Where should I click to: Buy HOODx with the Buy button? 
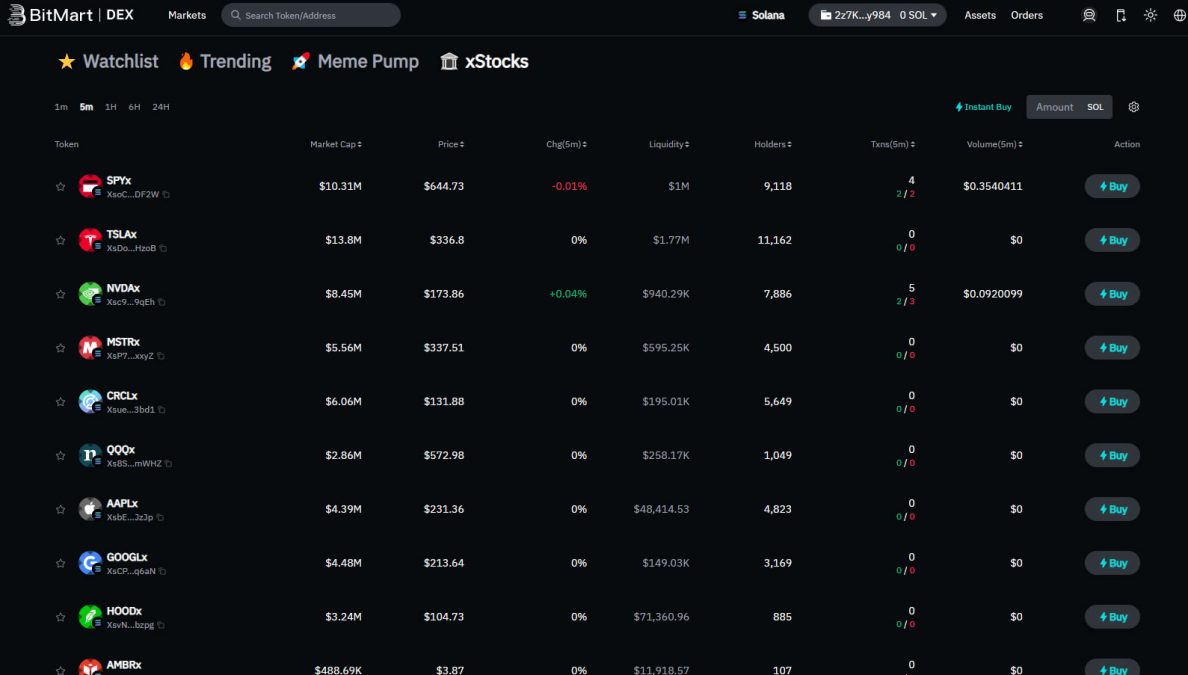coord(1112,617)
